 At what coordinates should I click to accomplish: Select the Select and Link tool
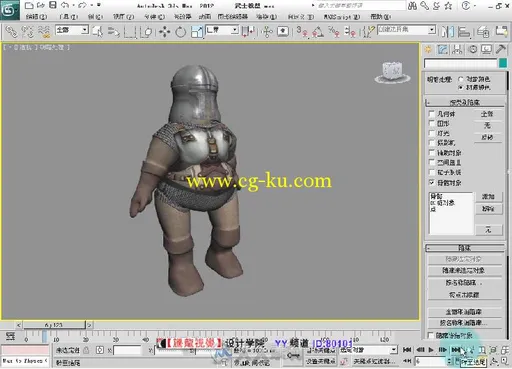11,32
